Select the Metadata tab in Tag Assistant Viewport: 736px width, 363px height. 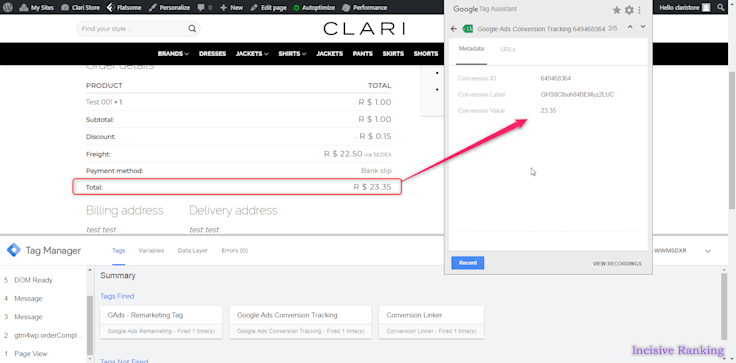(x=471, y=49)
